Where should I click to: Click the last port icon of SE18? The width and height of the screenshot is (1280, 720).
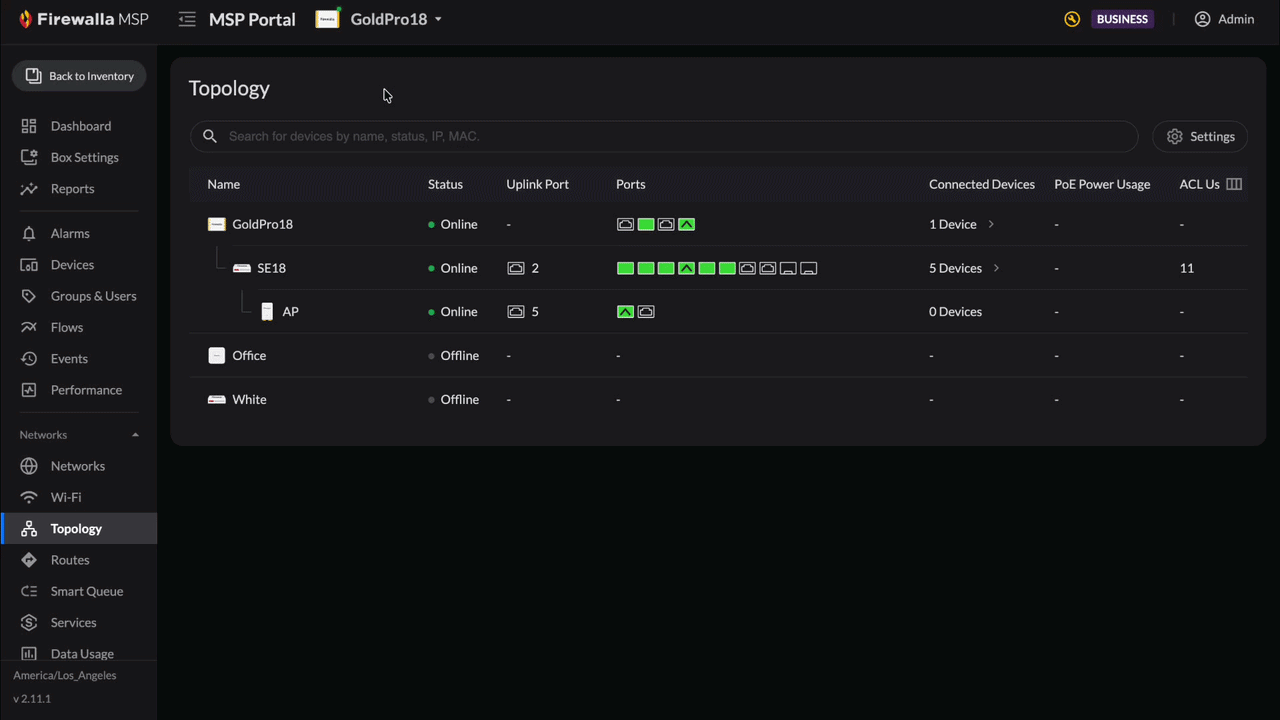809,268
